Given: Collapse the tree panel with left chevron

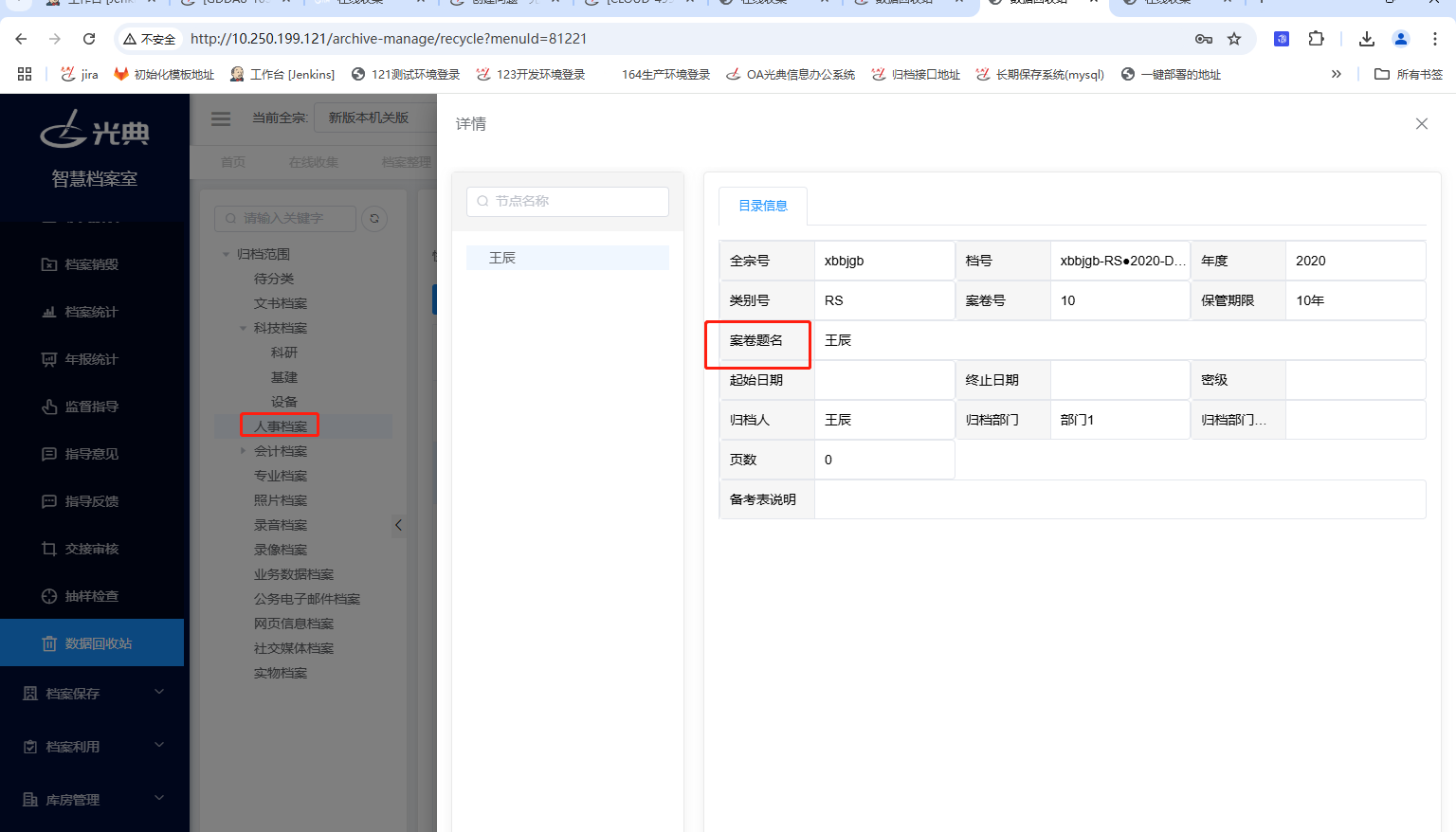Looking at the screenshot, I should [399, 525].
